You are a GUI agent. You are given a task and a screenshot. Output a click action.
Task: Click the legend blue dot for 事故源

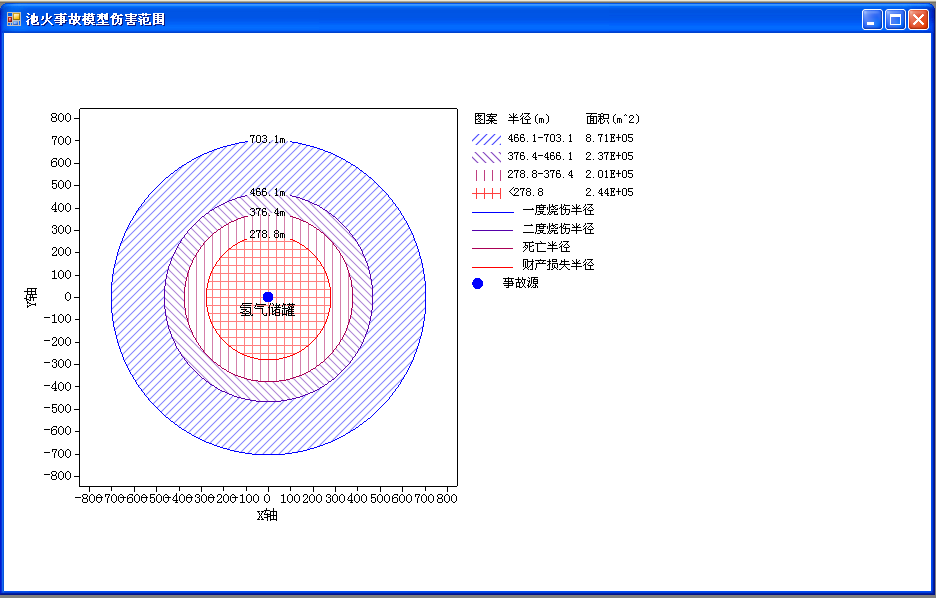click(478, 283)
